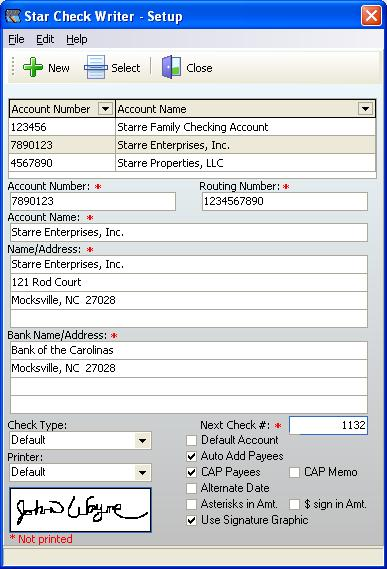The image size is (387, 569).
Task: Click the John Wayne signature graphic
Action: click(80, 510)
